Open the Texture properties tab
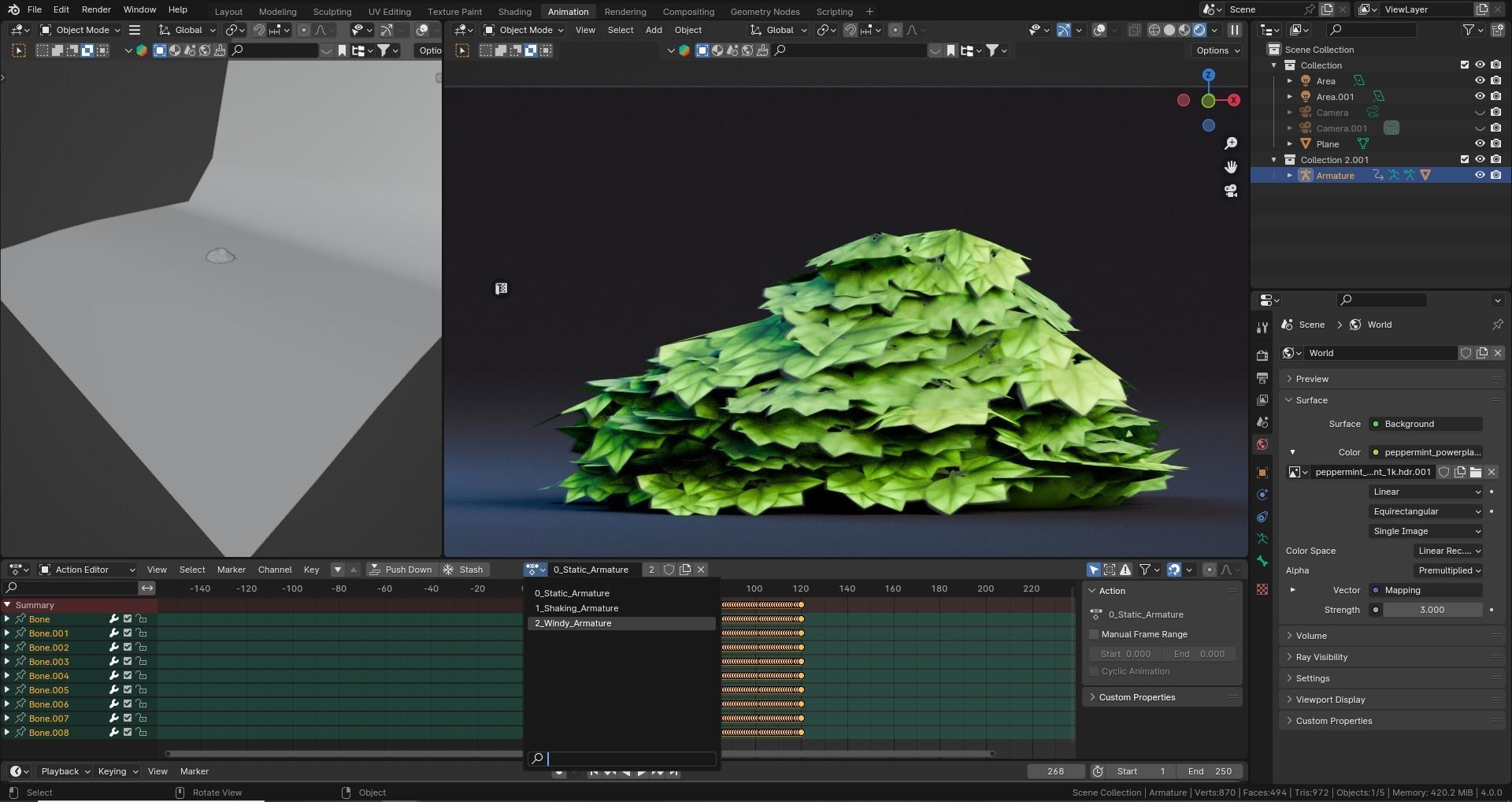 (x=1262, y=589)
